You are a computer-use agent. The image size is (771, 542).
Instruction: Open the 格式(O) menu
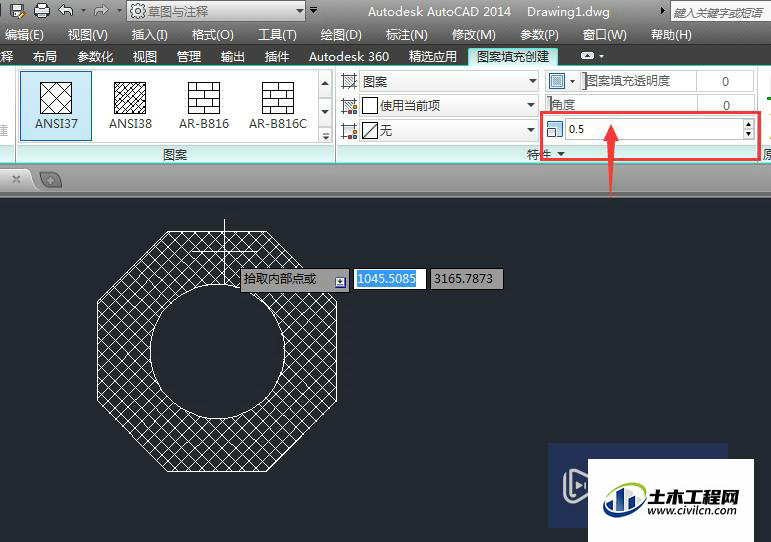pos(212,35)
